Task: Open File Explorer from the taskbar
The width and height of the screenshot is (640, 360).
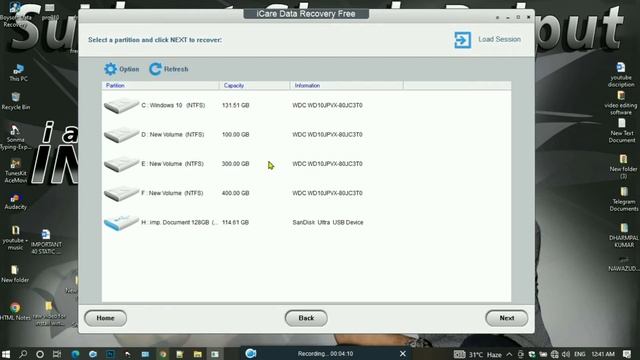Action: (198, 354)
